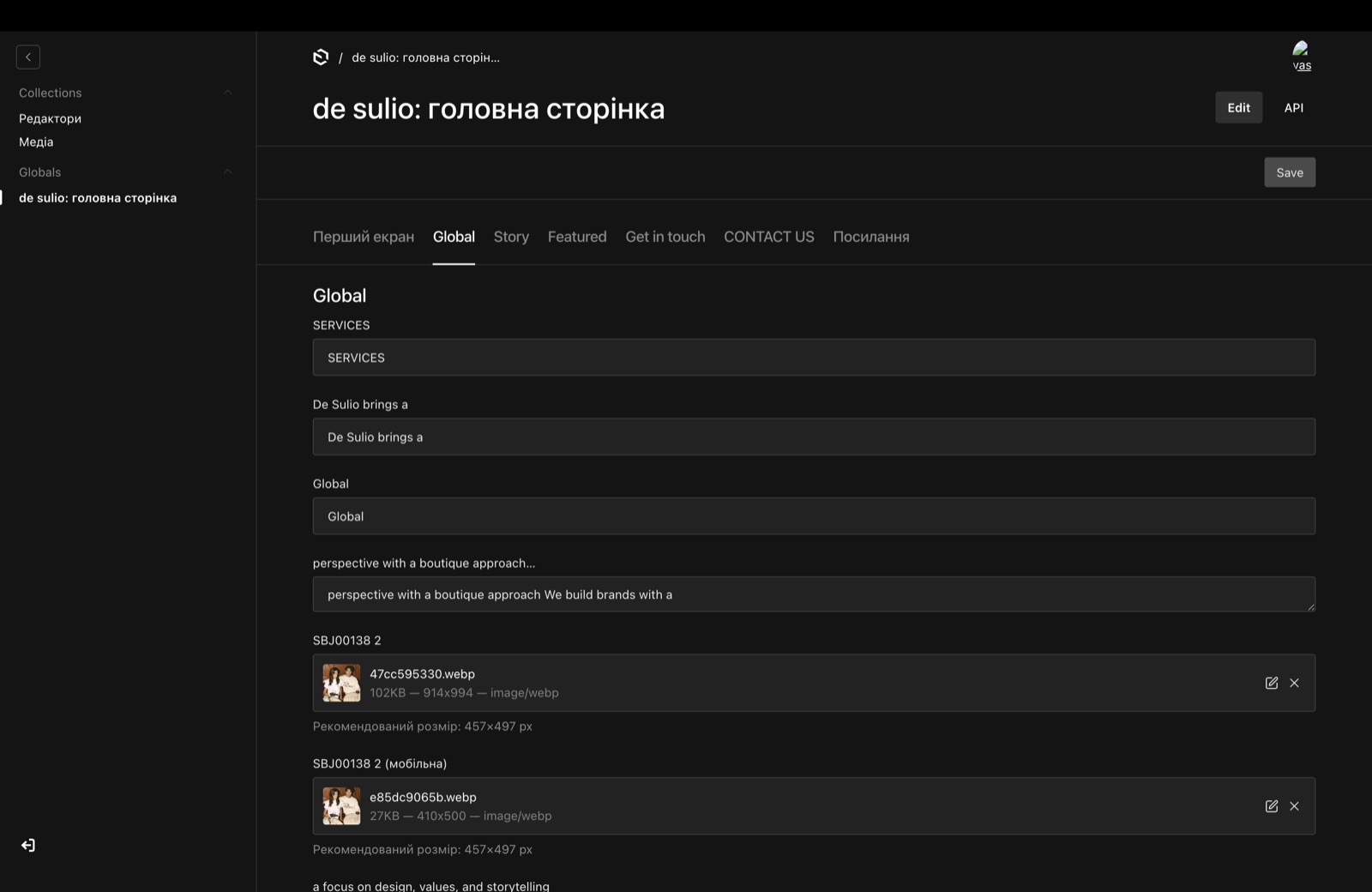Click the SBJ00138 2 (мобільна) field label
Image resolution: width=1372 pixels, height=892 pixels.
click(x=380, y=763)
